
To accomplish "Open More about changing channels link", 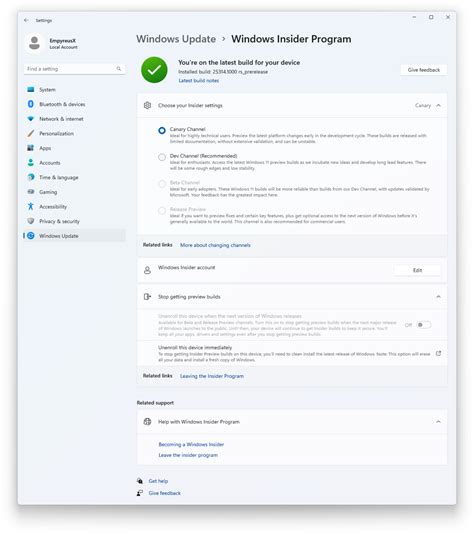I will click(215, 245).
